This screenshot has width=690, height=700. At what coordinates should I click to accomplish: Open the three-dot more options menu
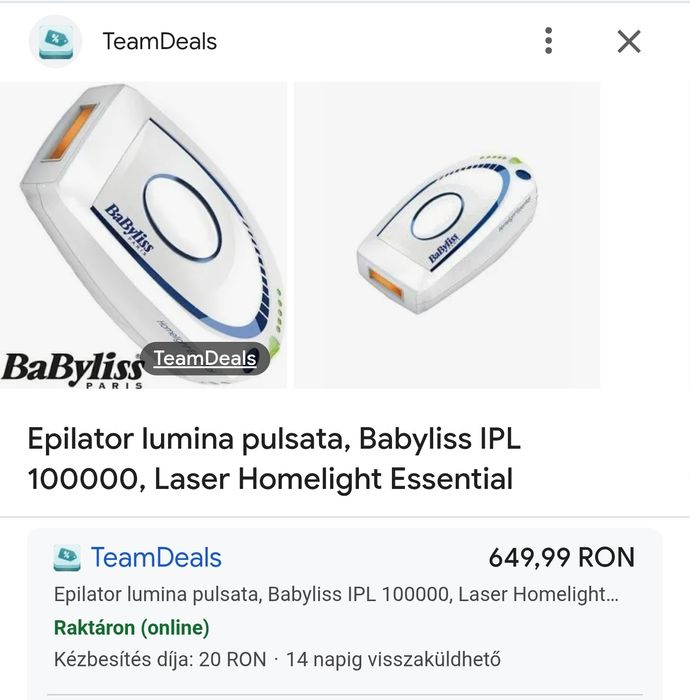(x=548, y=41)
